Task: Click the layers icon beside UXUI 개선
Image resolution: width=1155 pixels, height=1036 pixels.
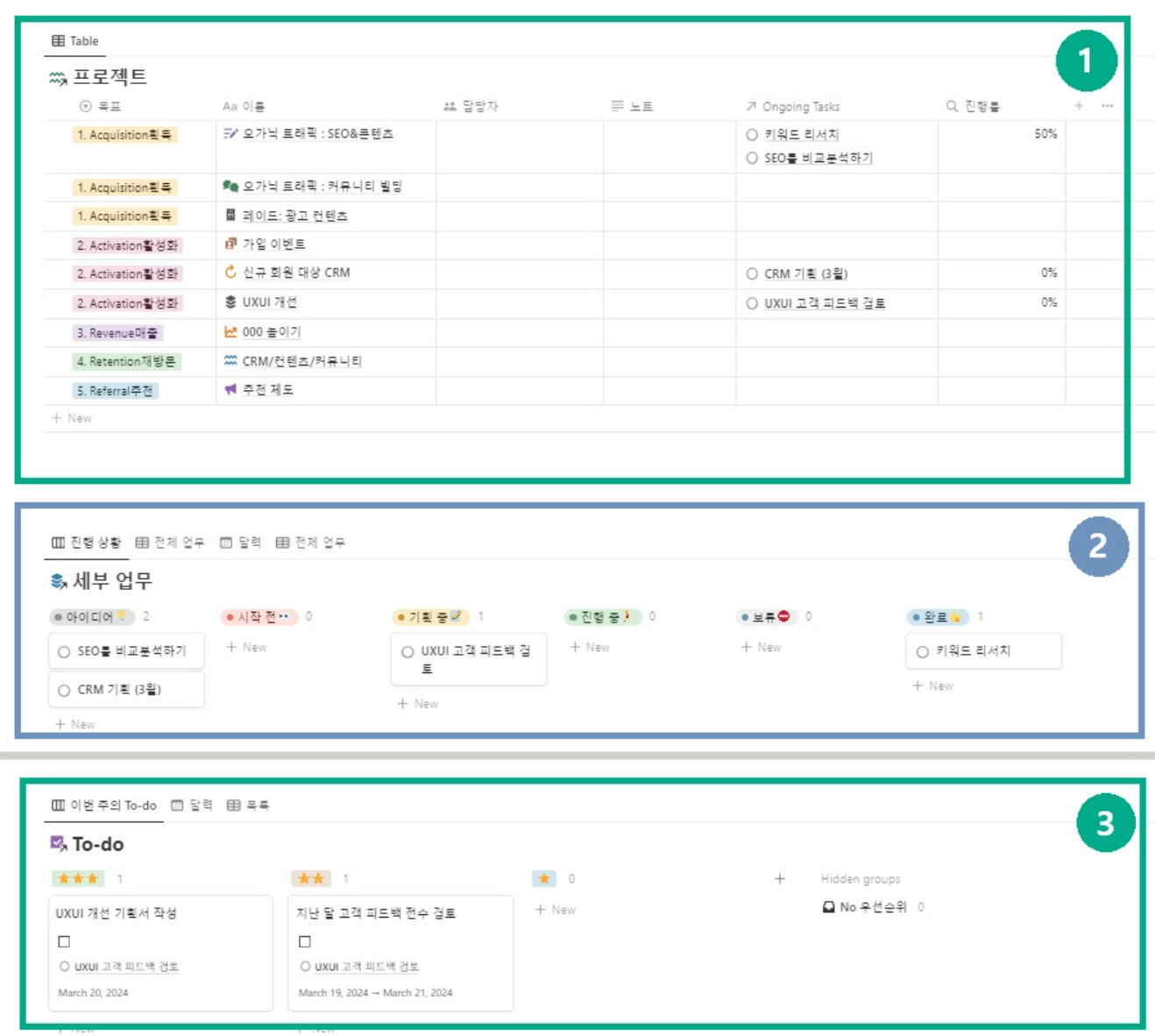Action: click(230, 302)
